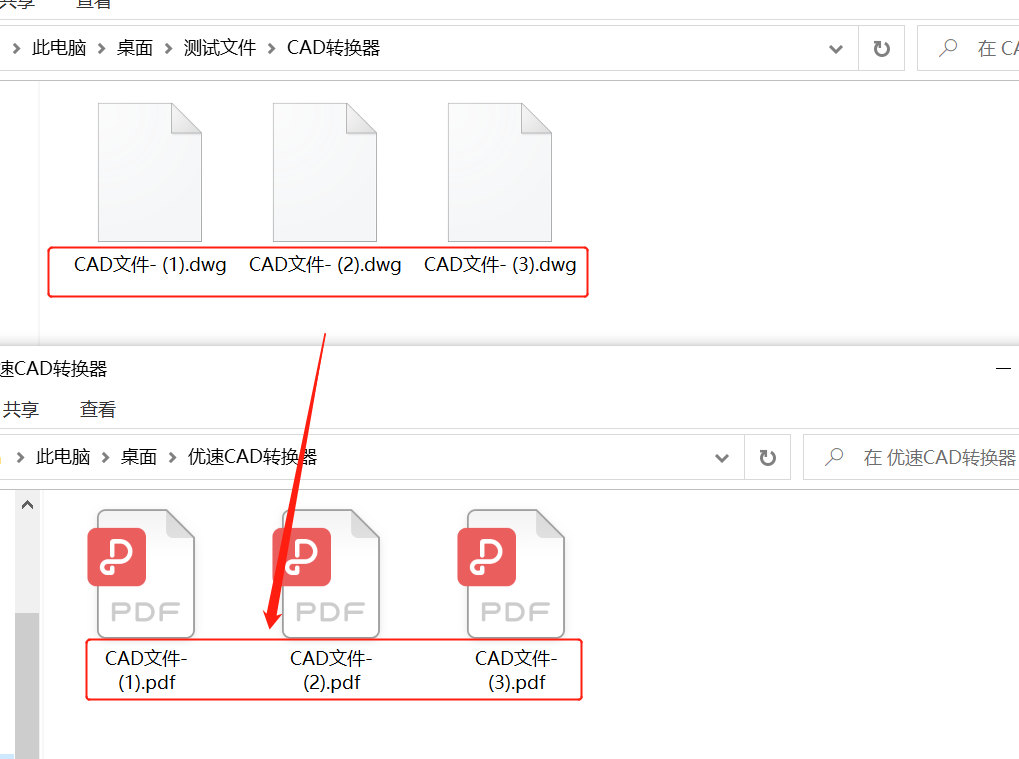The height and width of the screenshot is (759, 1019).
Task: Select the CAD文件- (1).dwg file icon
Action: [x=150, y=172]
